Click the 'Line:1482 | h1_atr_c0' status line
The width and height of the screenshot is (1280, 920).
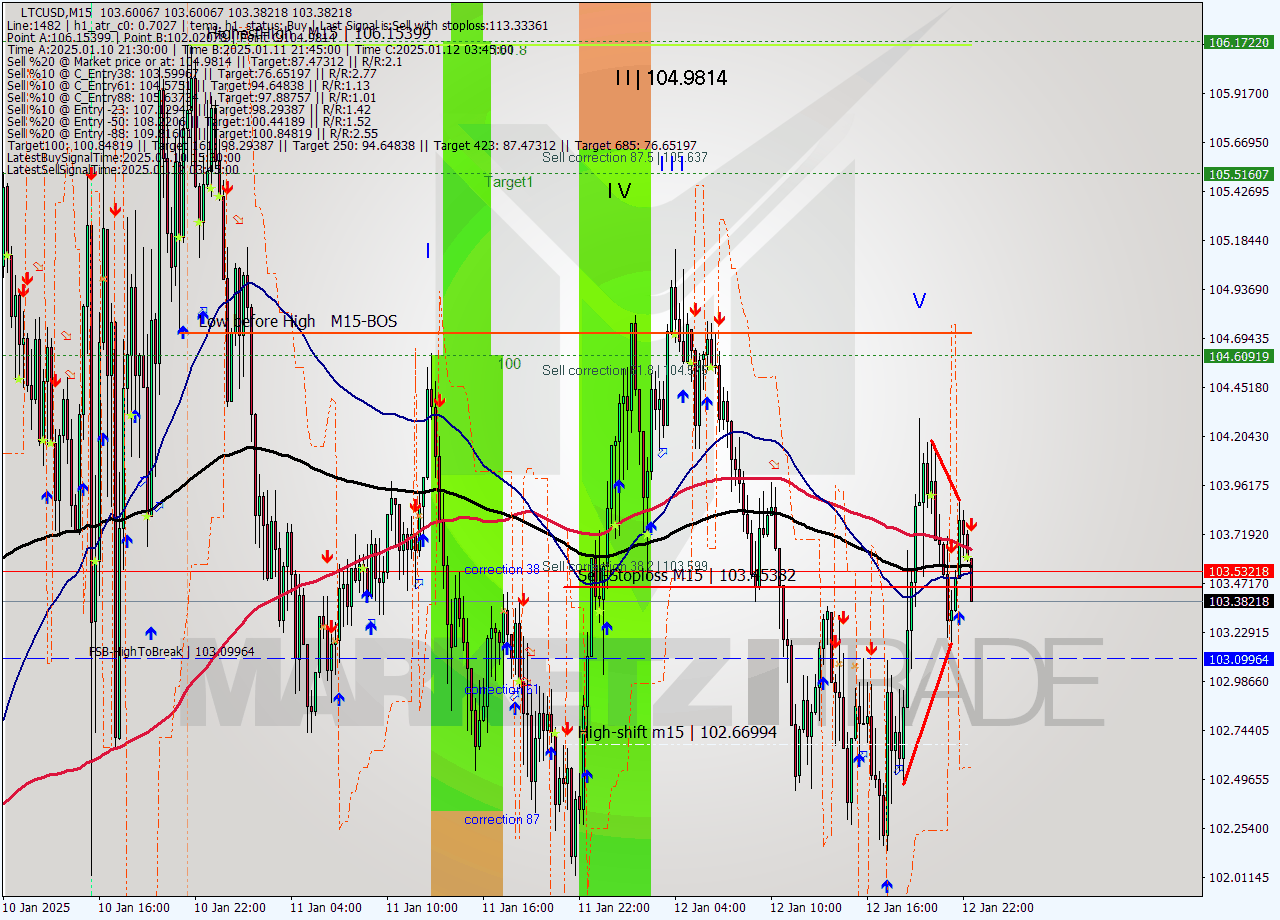277,24
